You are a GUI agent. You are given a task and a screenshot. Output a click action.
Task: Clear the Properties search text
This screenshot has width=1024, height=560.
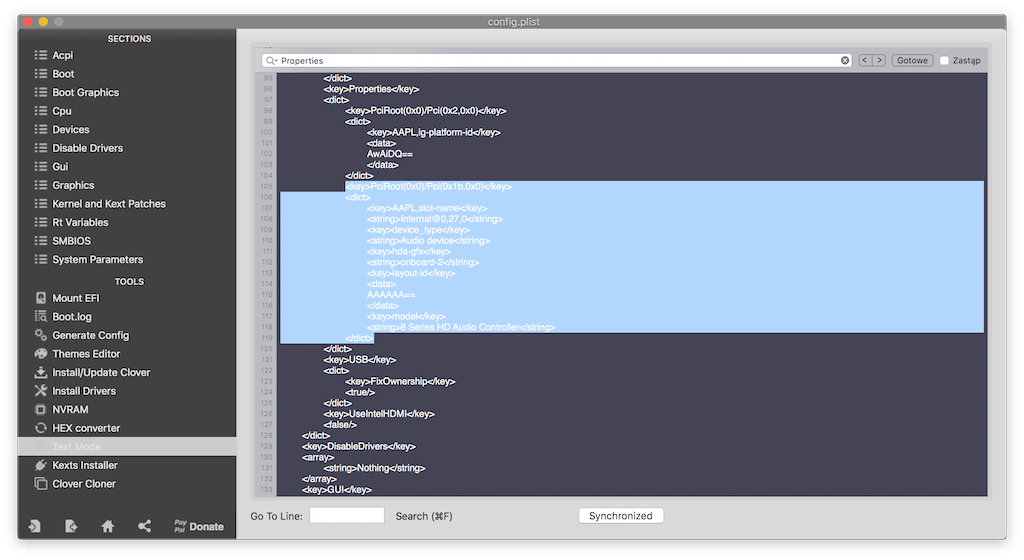(x=845, y=61)
